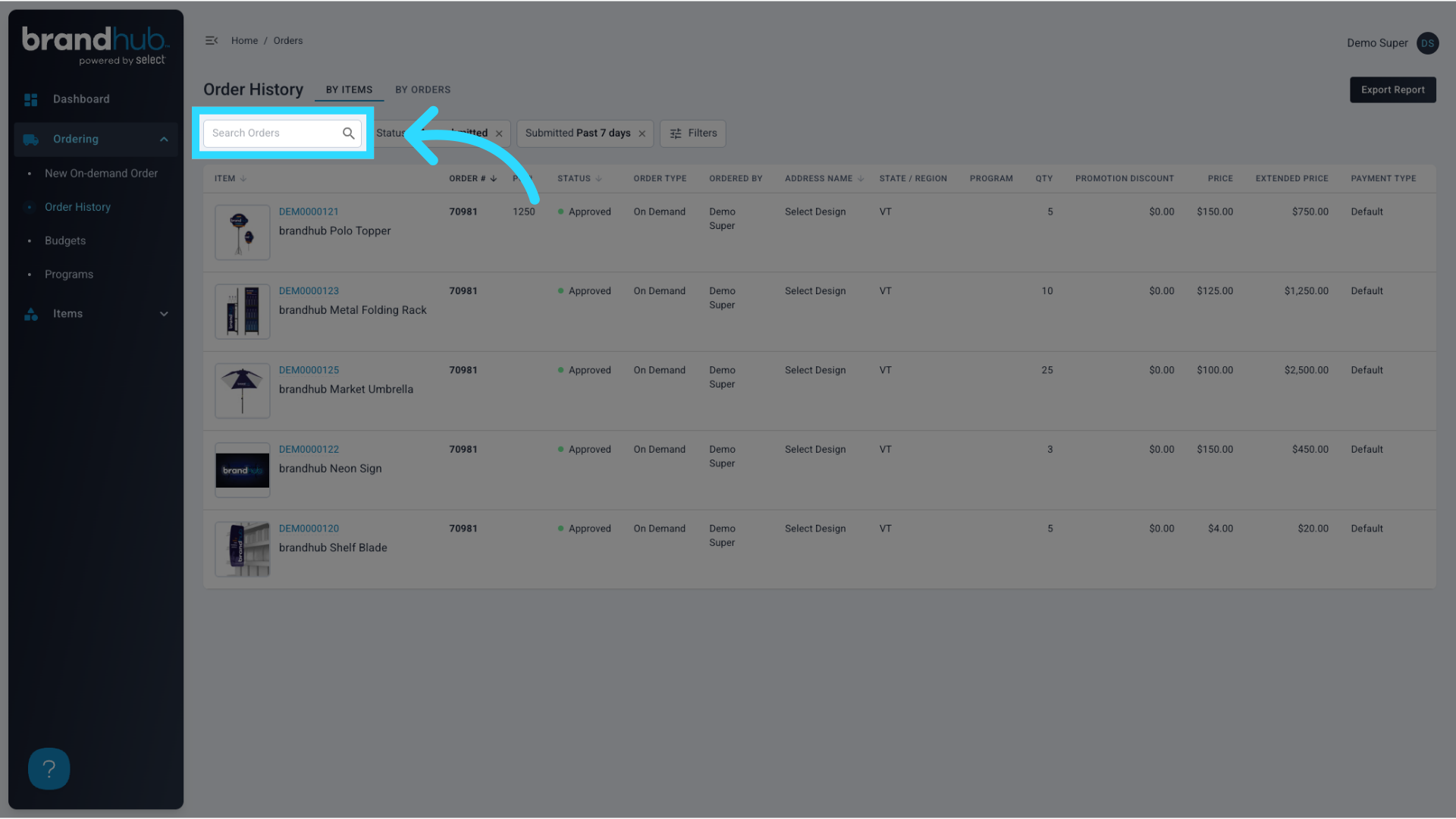Click the magnifying glass in Search Orders
The height and width of the screenshot is (819, 1456).
pyautogui.click(x=348, y=133)
